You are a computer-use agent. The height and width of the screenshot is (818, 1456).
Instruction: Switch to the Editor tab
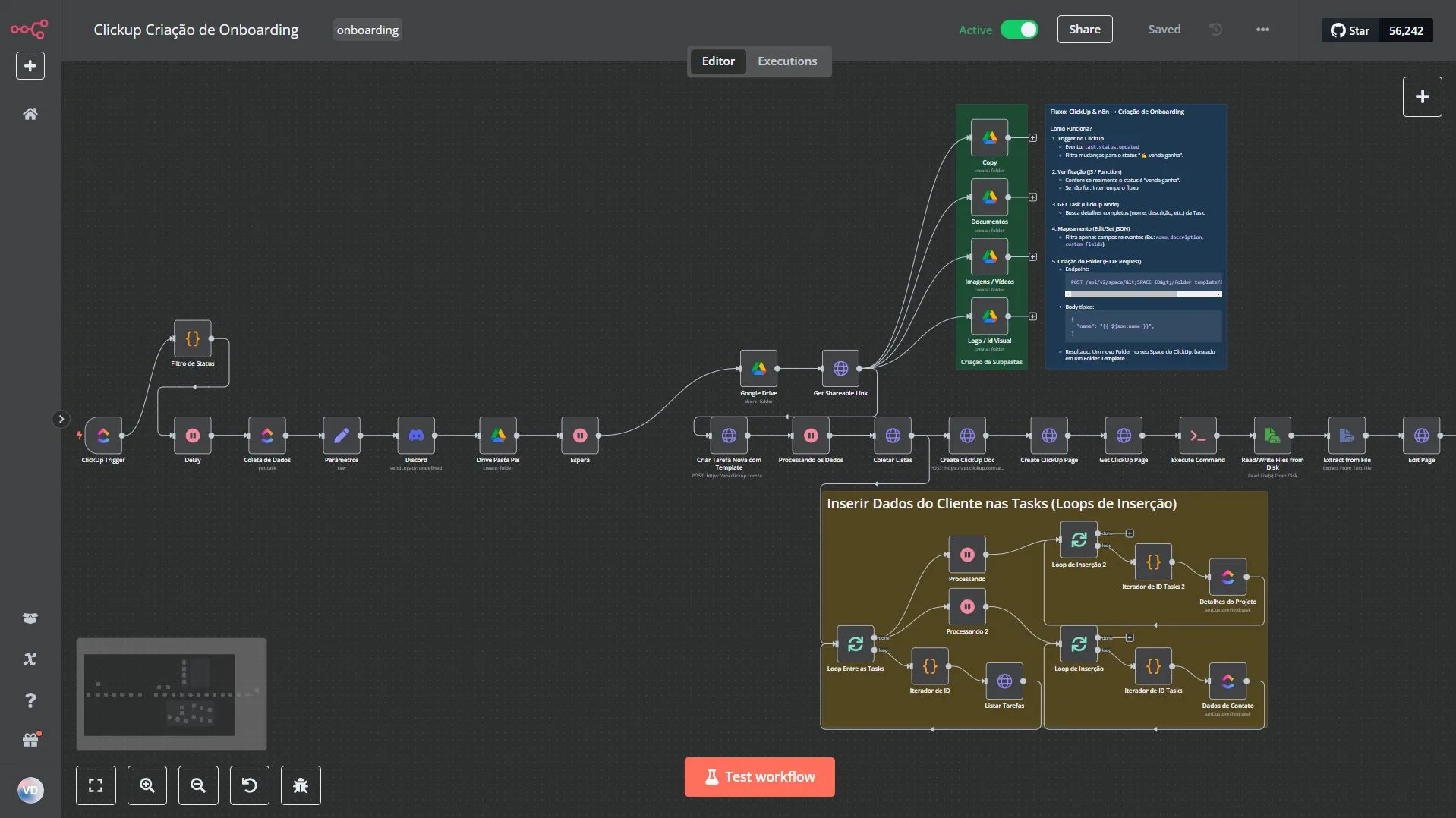point(718,61)
